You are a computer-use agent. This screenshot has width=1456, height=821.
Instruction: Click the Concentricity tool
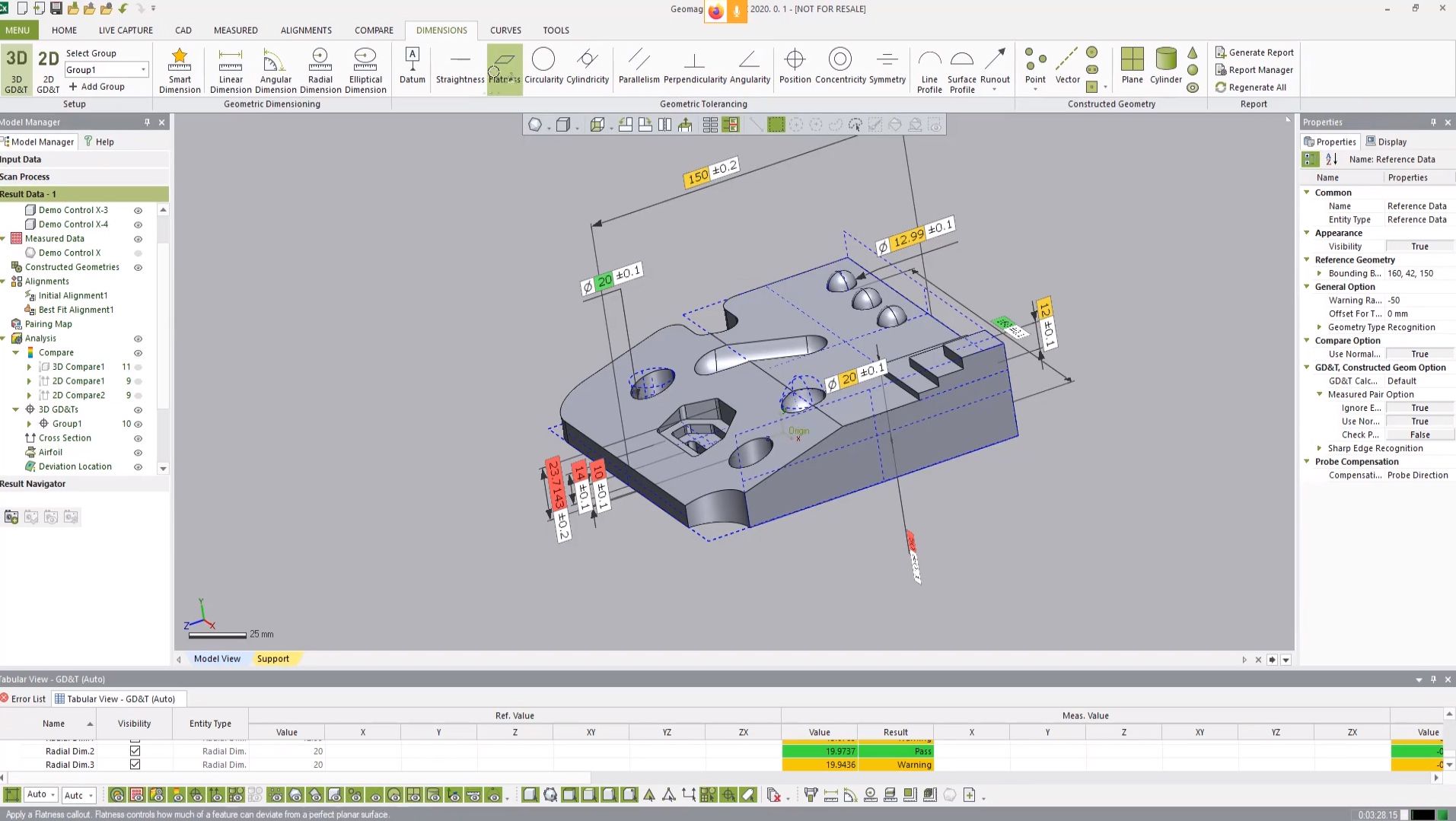click(x=840, y=67)
